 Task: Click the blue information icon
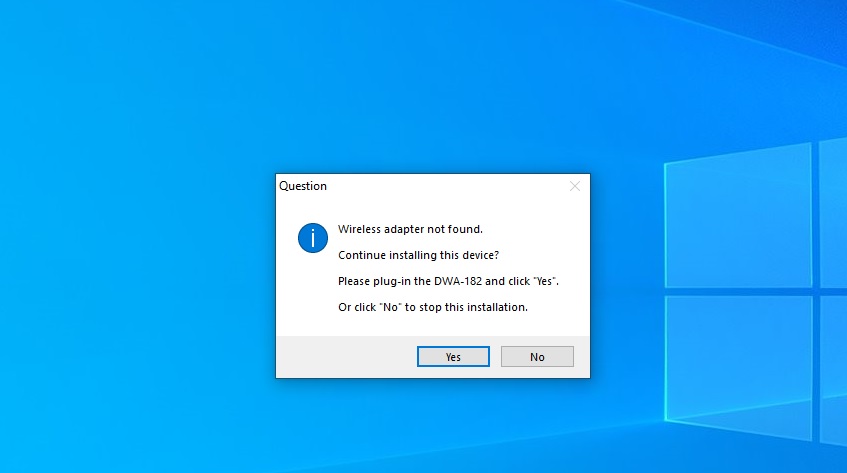[x=313, y=238]
